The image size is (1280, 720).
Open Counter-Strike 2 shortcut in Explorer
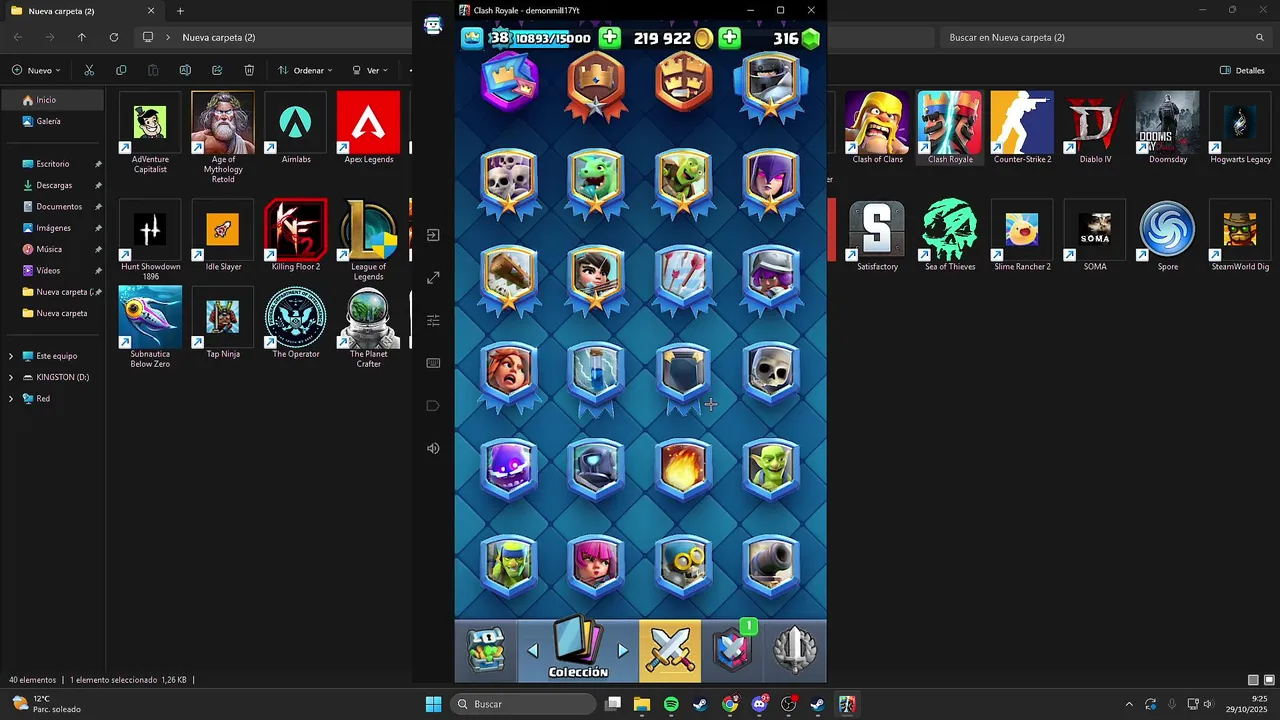coord(1022,128)
